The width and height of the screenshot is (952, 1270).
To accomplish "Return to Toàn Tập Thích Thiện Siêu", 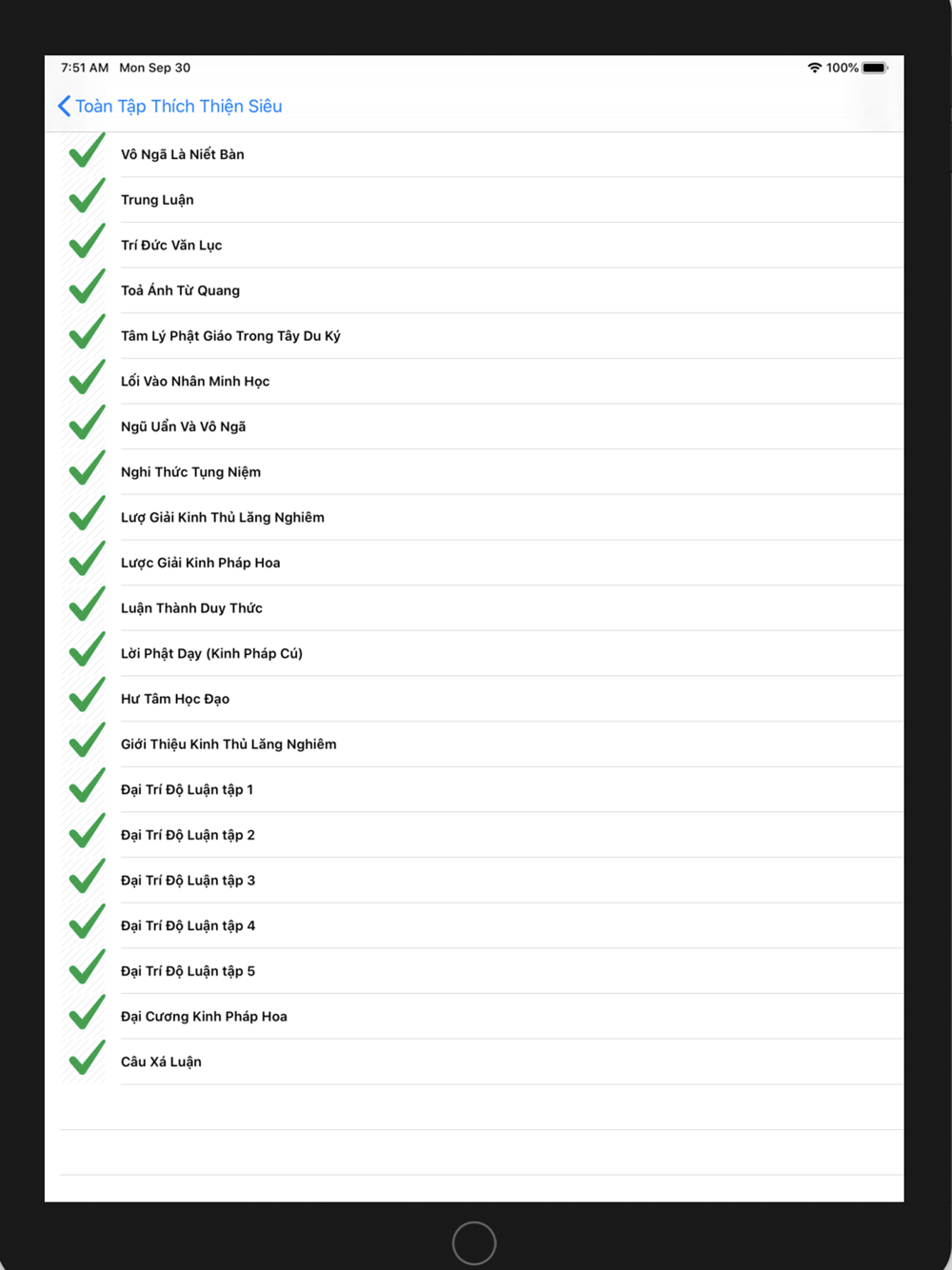I will (x=179, y=106).
